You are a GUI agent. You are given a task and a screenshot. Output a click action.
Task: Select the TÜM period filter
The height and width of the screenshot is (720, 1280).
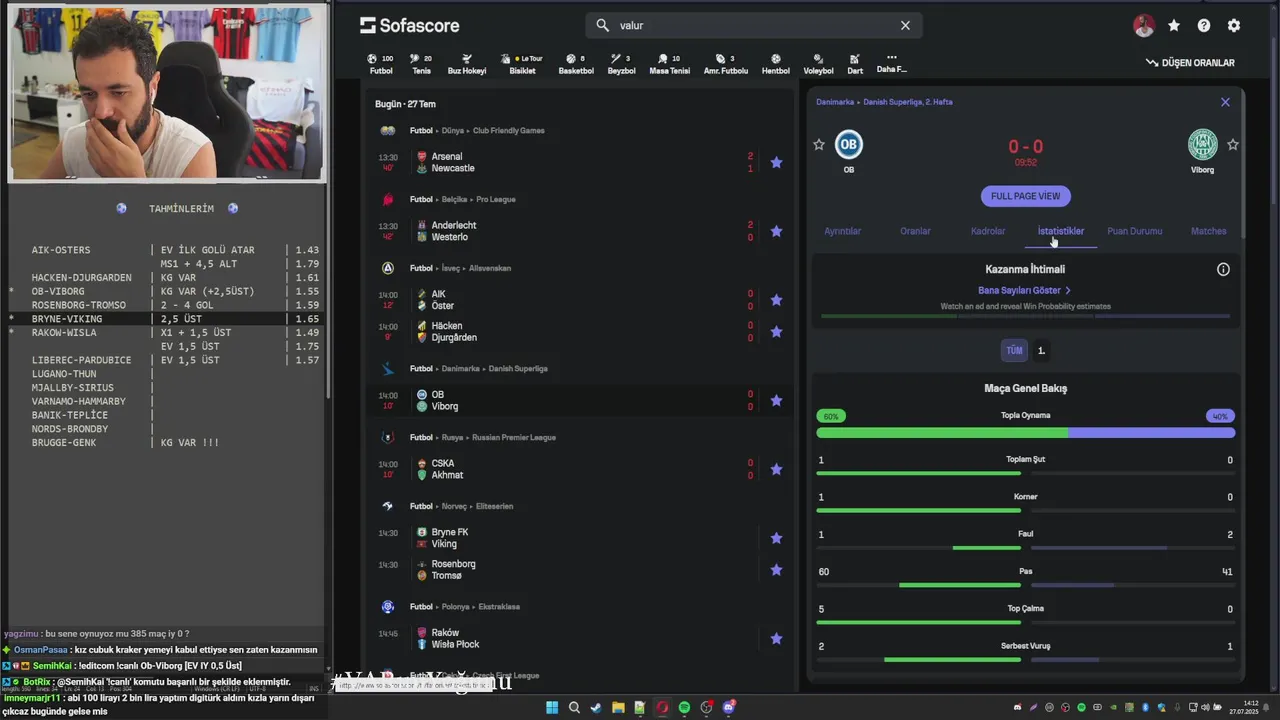coord(1014,350)
